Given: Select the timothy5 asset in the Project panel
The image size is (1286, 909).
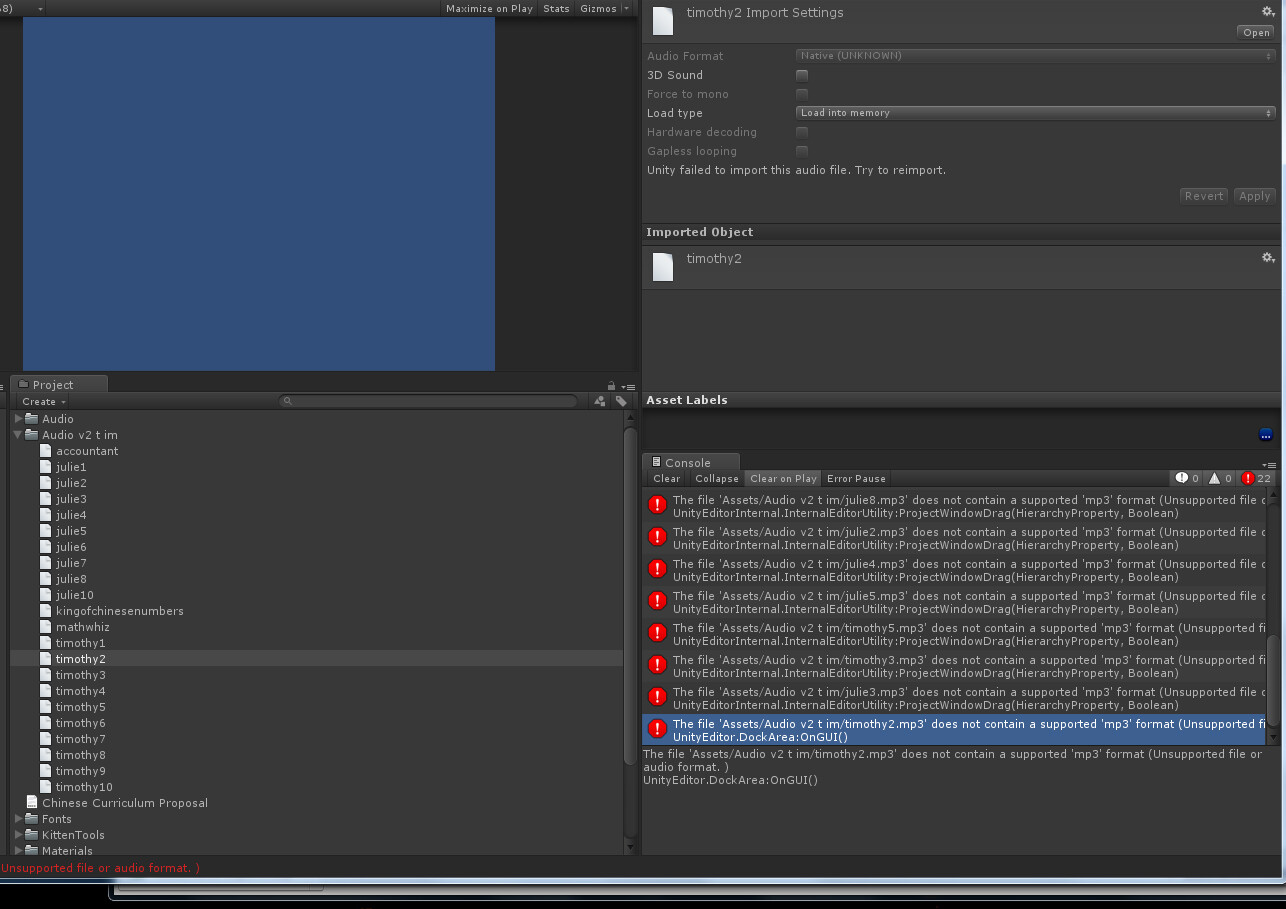Looking at the screenshot, I should click(79, 707).
